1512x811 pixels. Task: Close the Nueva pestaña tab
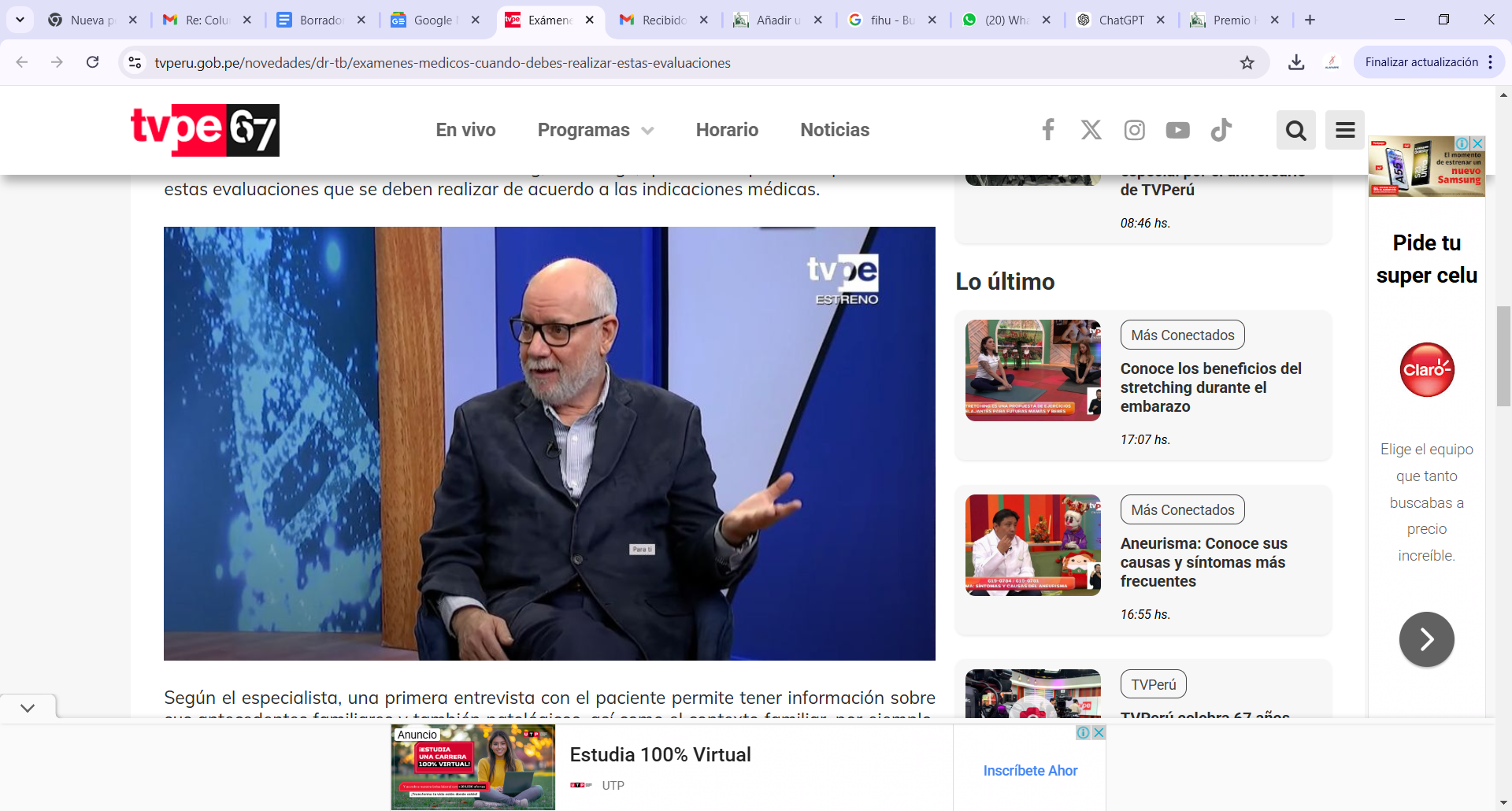point(133,20)
